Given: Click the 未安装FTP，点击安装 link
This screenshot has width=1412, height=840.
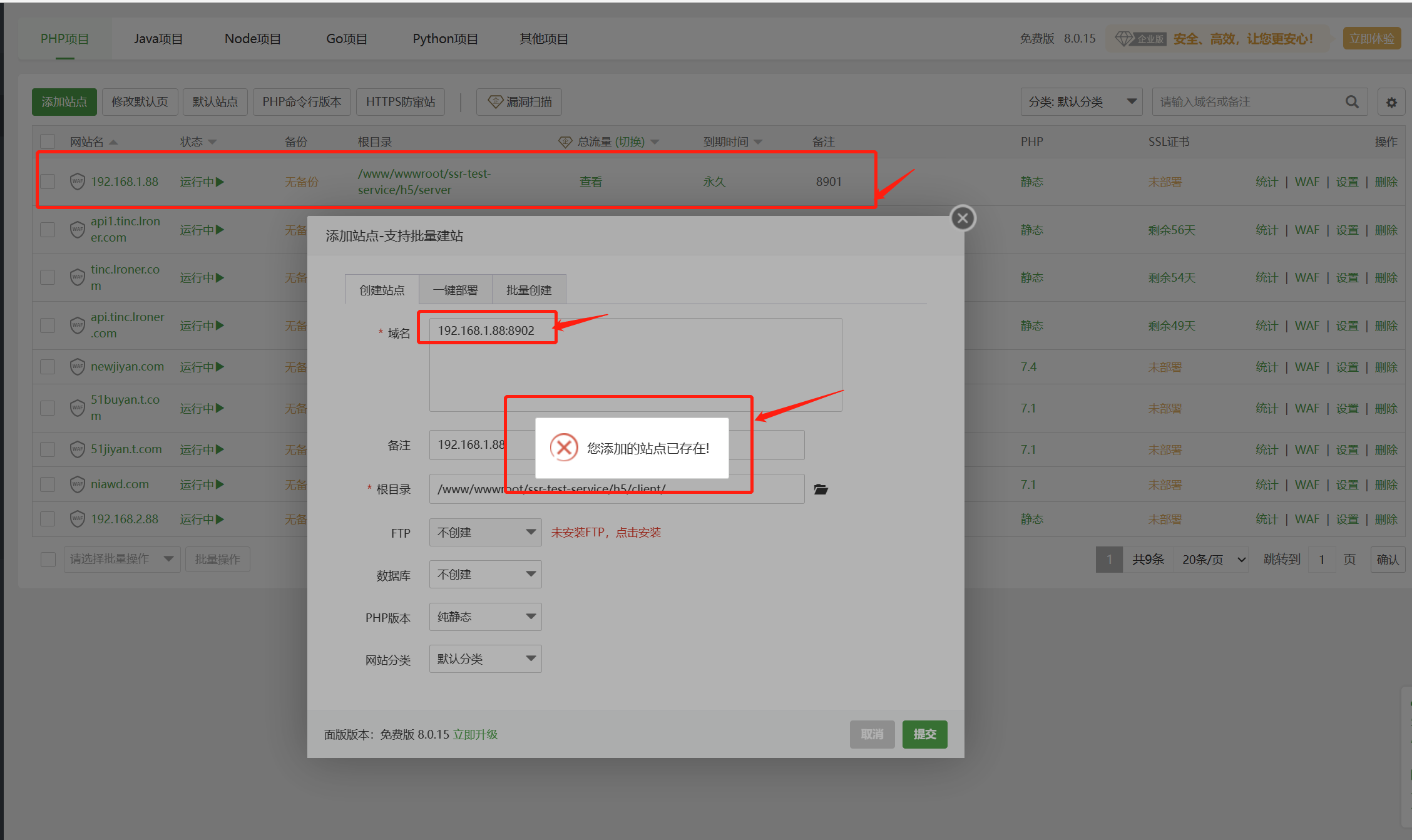Looking at the screenshot, I should click(606, 533).
